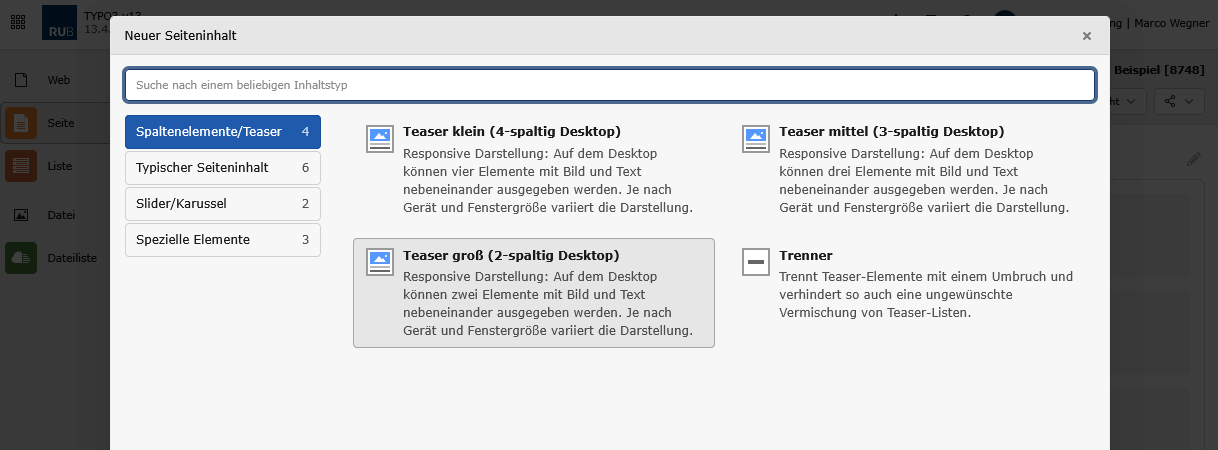Image resolution: width=1218 pixels, height=450 pixels.
Task: Open the share dropdown button
Action: click(x=1179, y=101)
